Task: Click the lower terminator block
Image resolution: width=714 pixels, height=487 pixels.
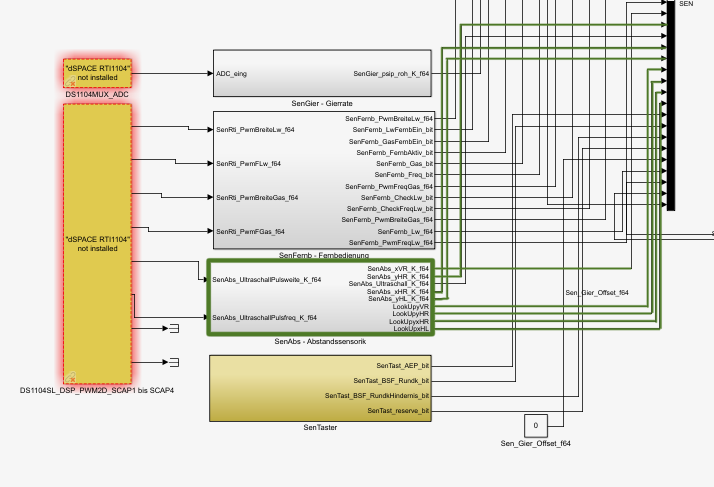Action: (x=172, y=361)
